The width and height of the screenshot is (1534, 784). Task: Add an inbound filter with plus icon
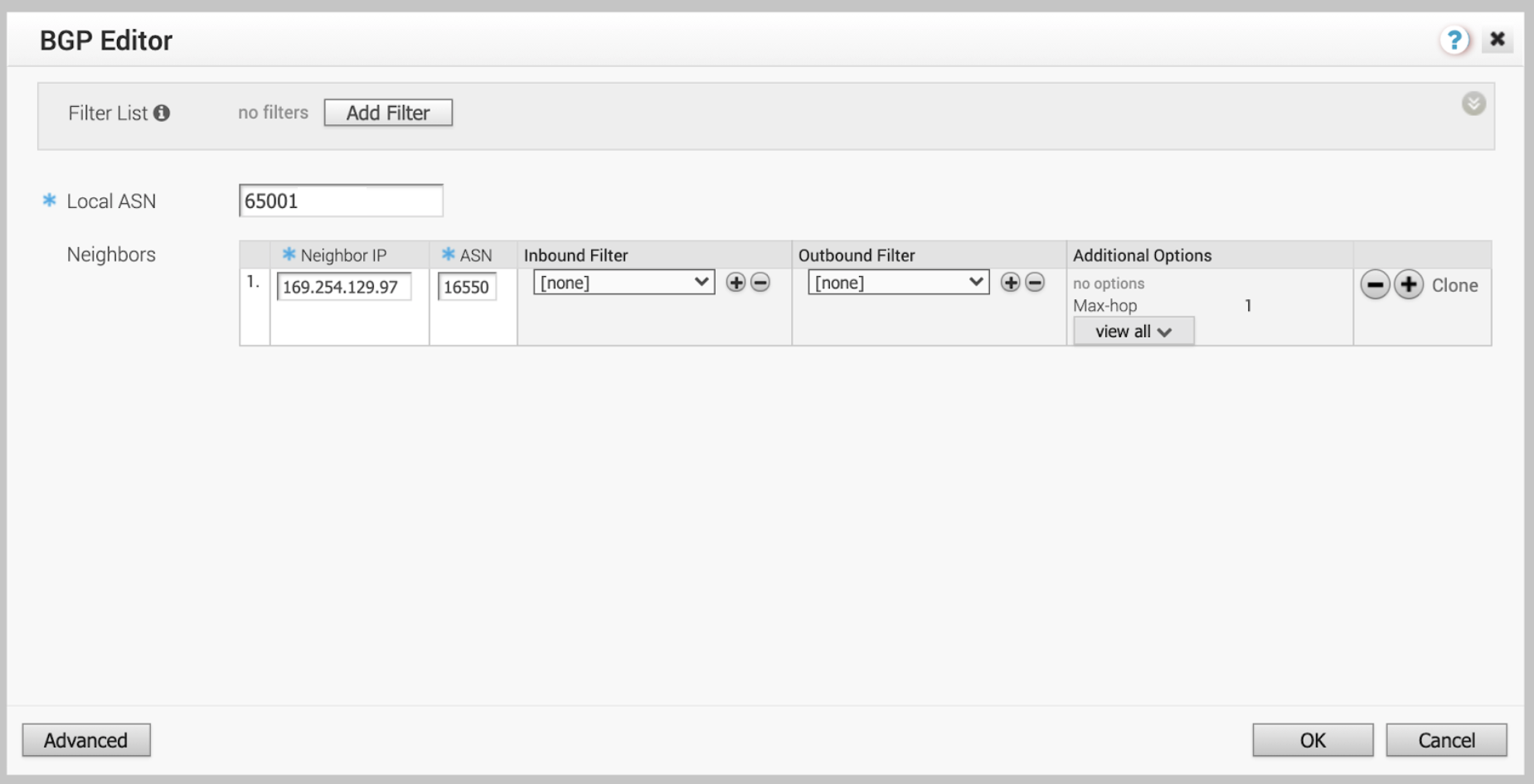[735, 283]
